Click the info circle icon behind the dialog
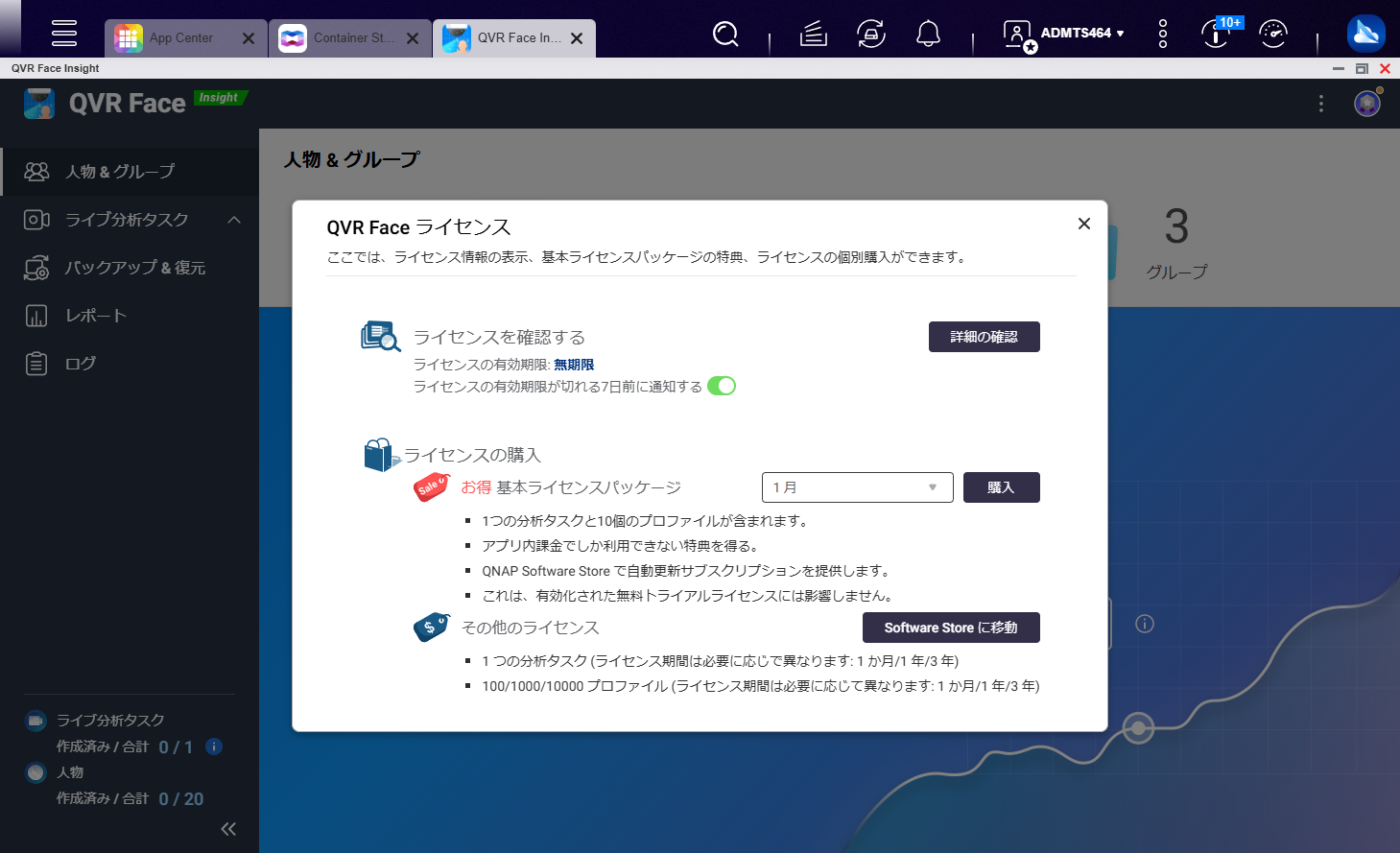1400x853 pixels. (x=1145, y=624)
